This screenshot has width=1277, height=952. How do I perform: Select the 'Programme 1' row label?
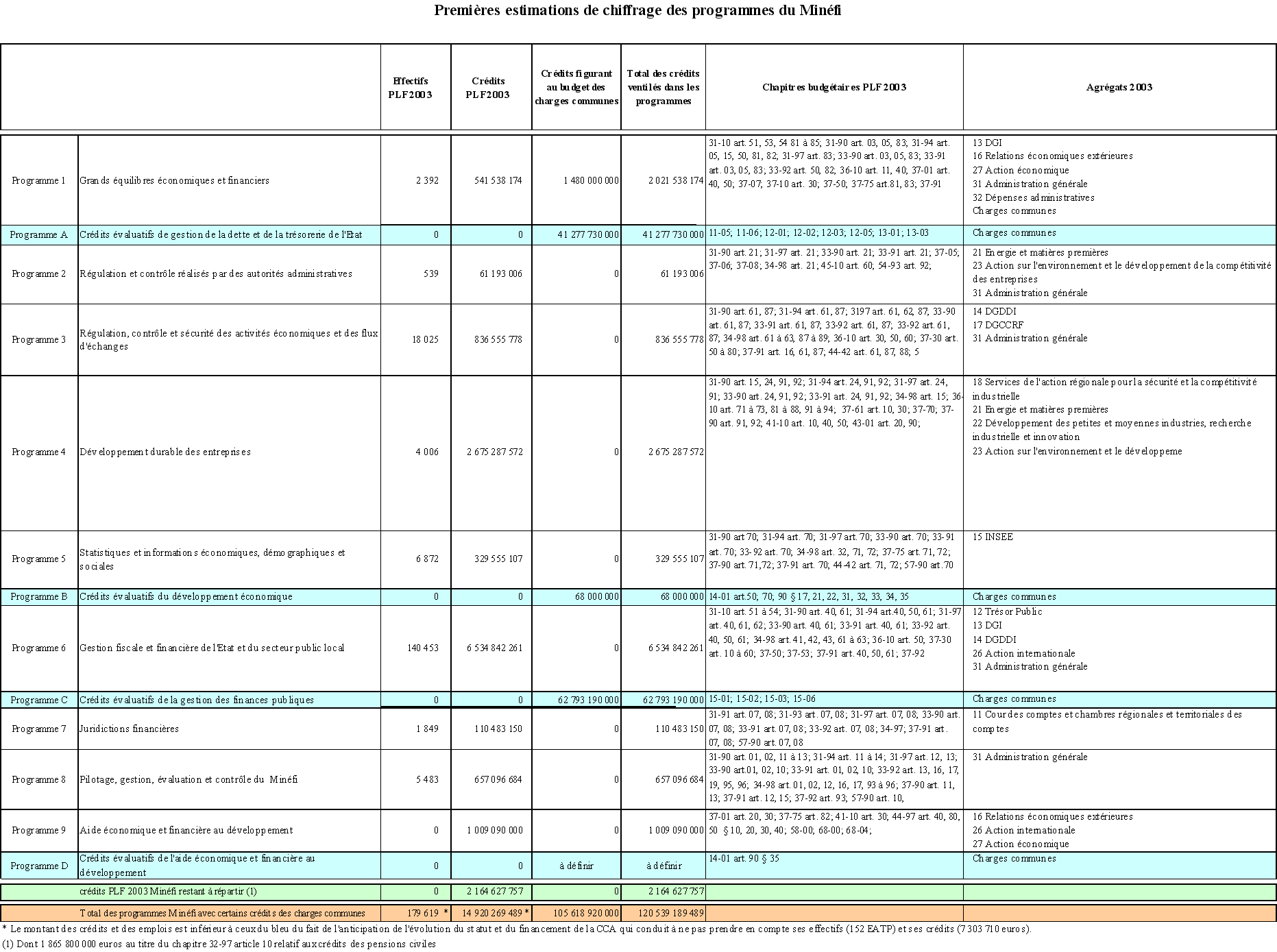pos(39,180)
